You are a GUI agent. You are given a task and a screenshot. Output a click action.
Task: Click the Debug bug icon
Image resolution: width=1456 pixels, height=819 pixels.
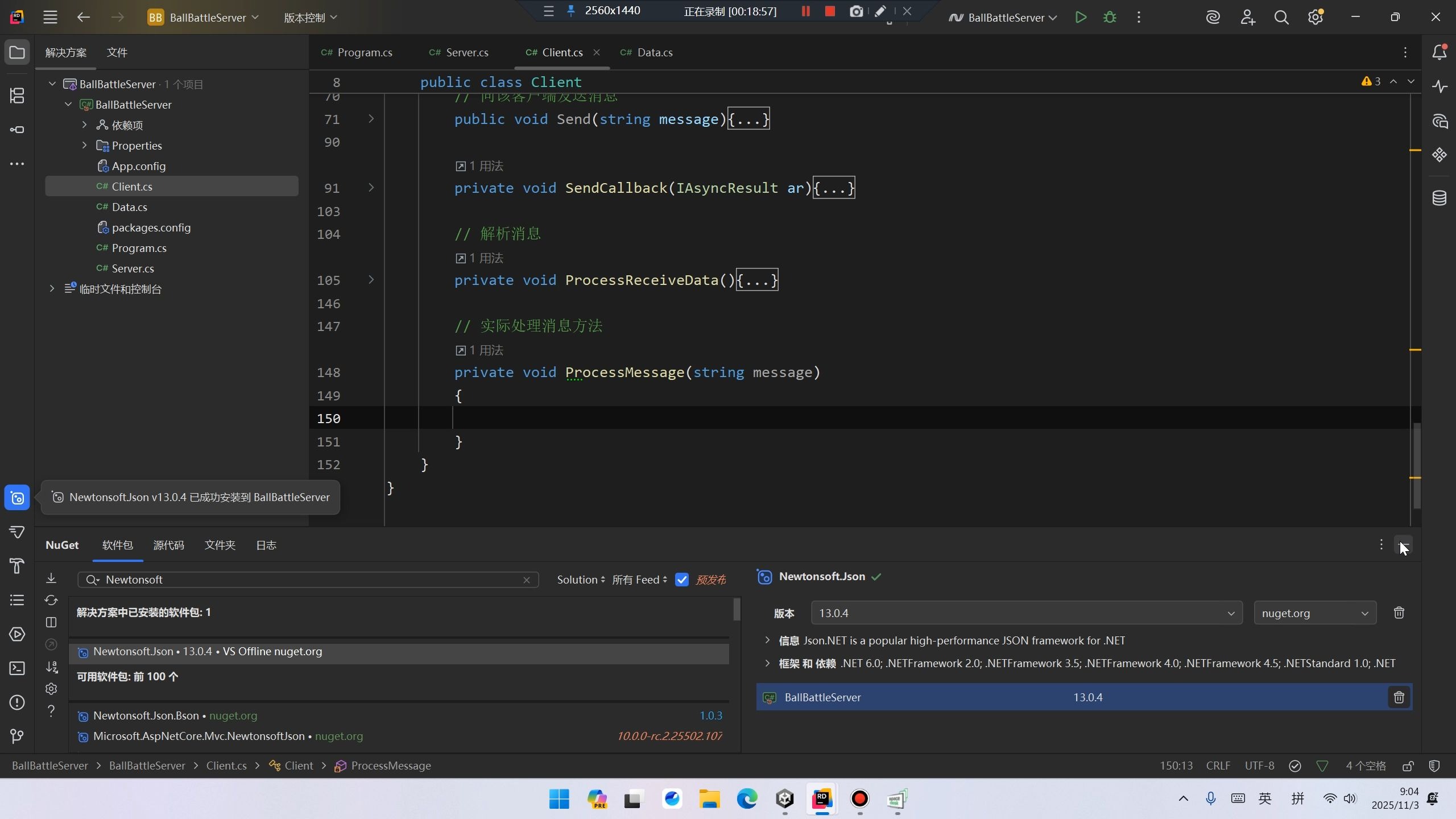(x=1110, y=18)
